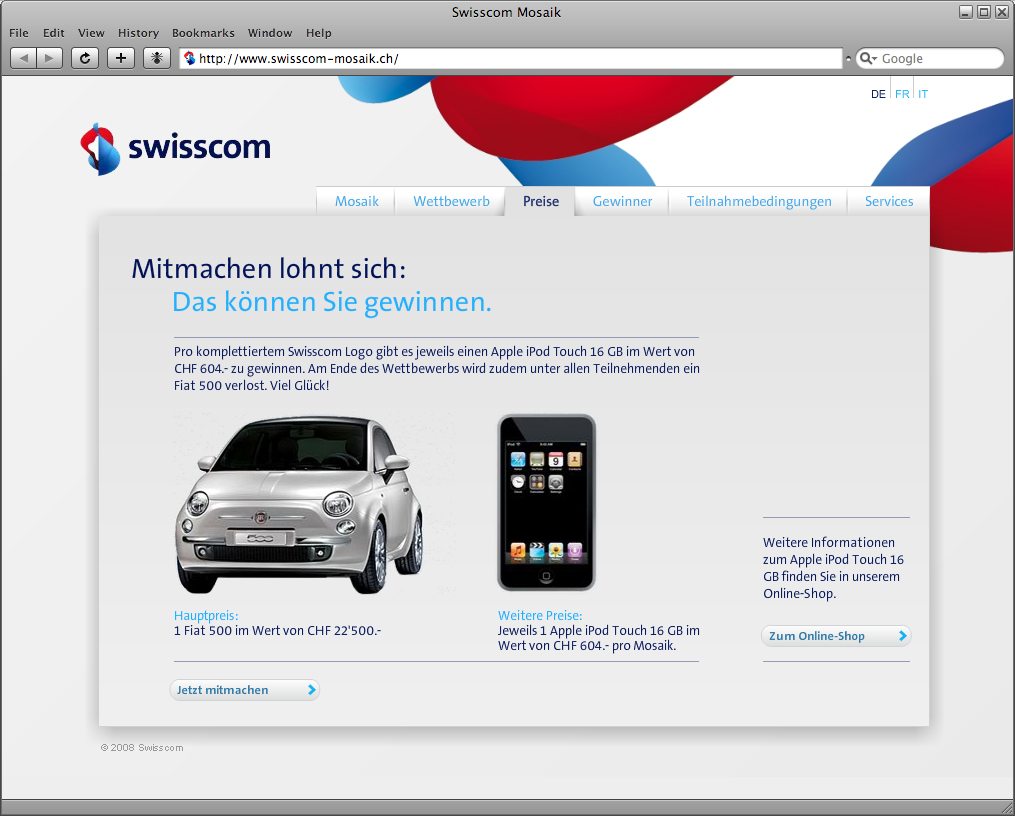Minimize the browser window
Viewport: 1015px width, 816px height.
966,12
